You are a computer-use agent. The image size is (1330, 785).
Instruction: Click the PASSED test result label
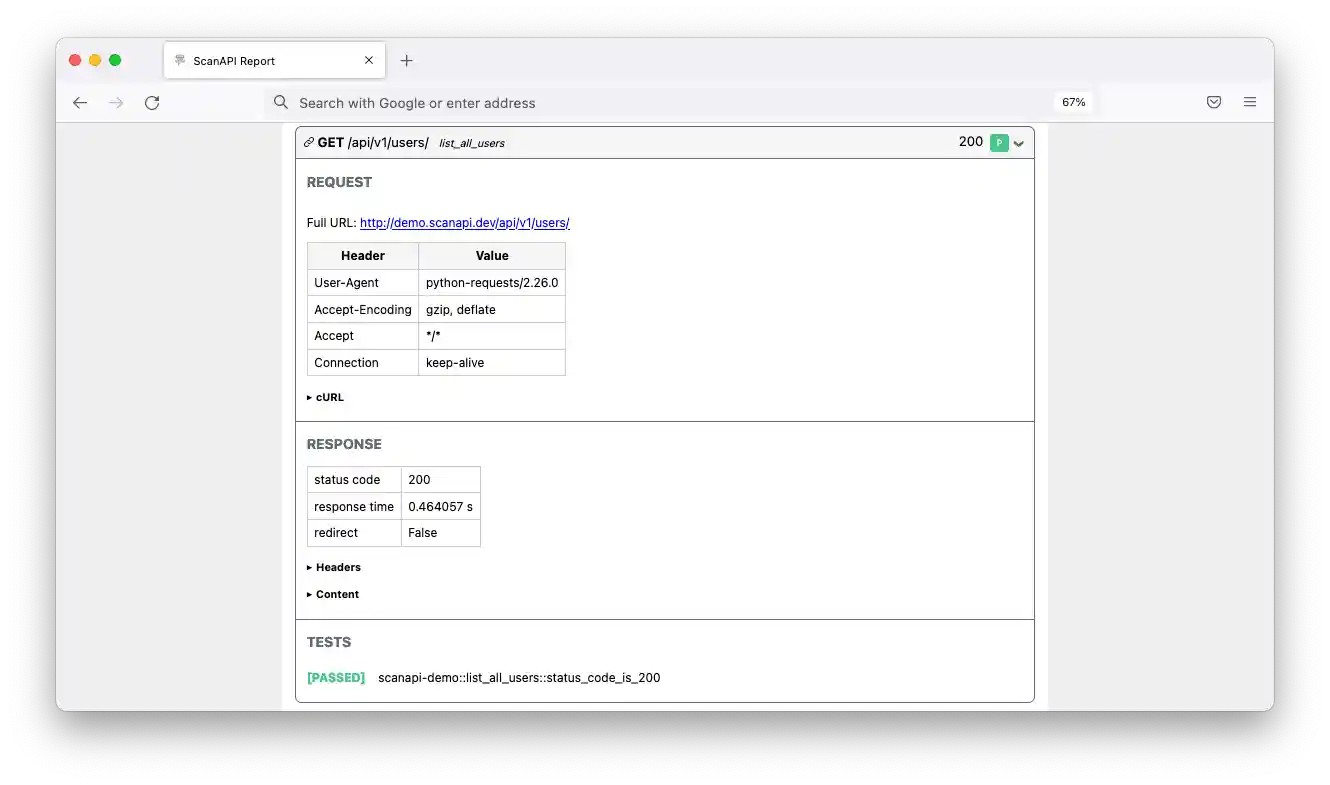coord(336,677)
